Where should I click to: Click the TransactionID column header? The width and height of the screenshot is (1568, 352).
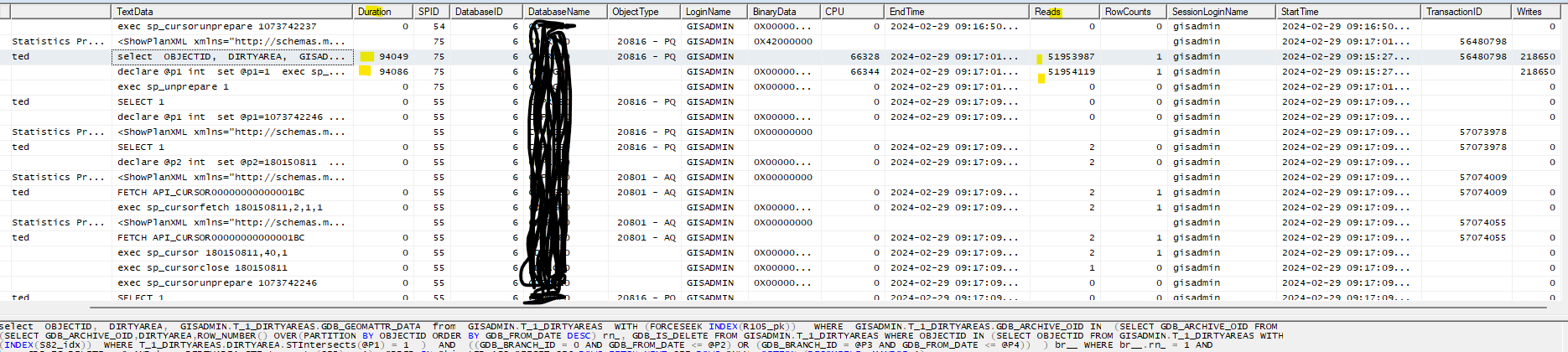click(x=1467, y=12)
